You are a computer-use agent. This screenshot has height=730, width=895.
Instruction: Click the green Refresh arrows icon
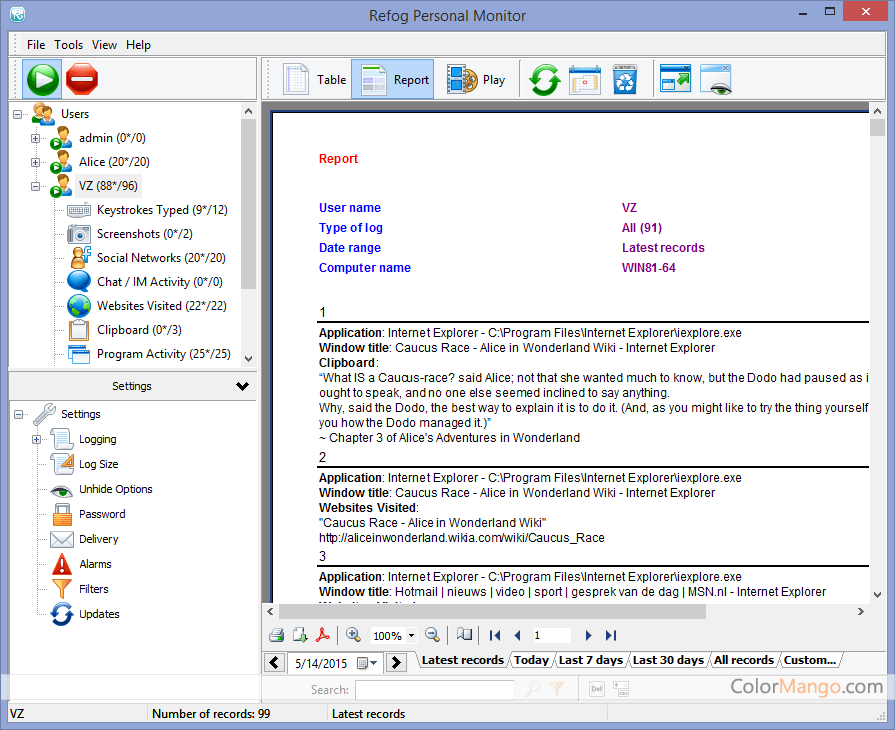pyautogui.click(x=544, y=80)
